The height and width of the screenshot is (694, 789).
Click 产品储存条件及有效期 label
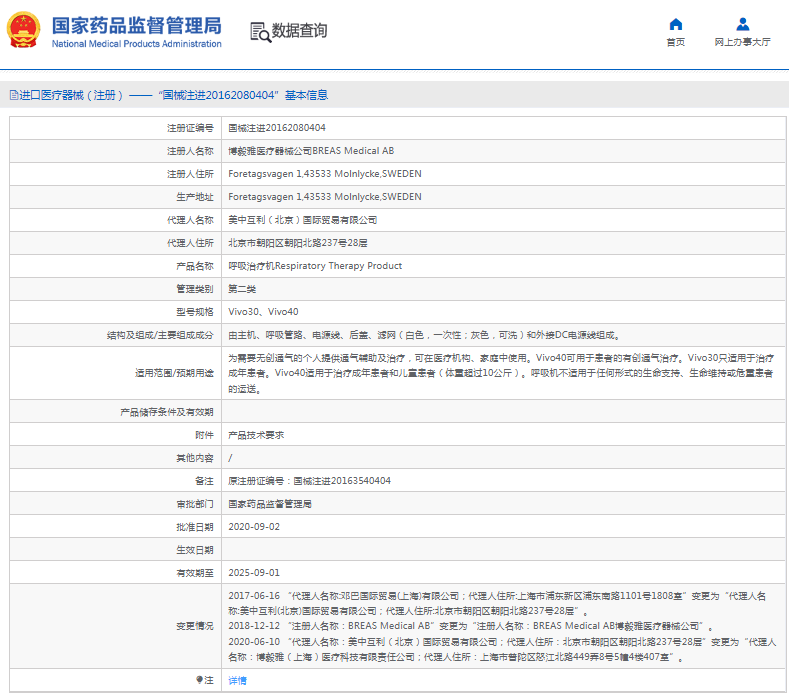coord(167,412)
